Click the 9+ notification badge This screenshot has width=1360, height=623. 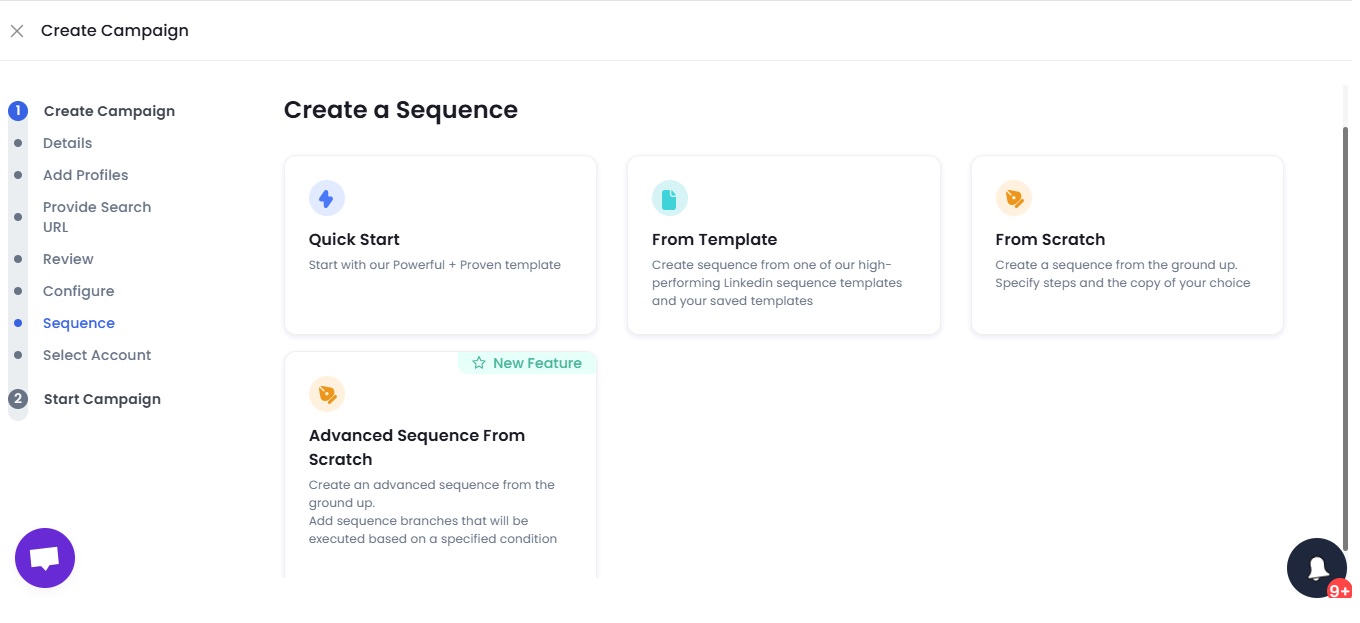point(1339,590)
